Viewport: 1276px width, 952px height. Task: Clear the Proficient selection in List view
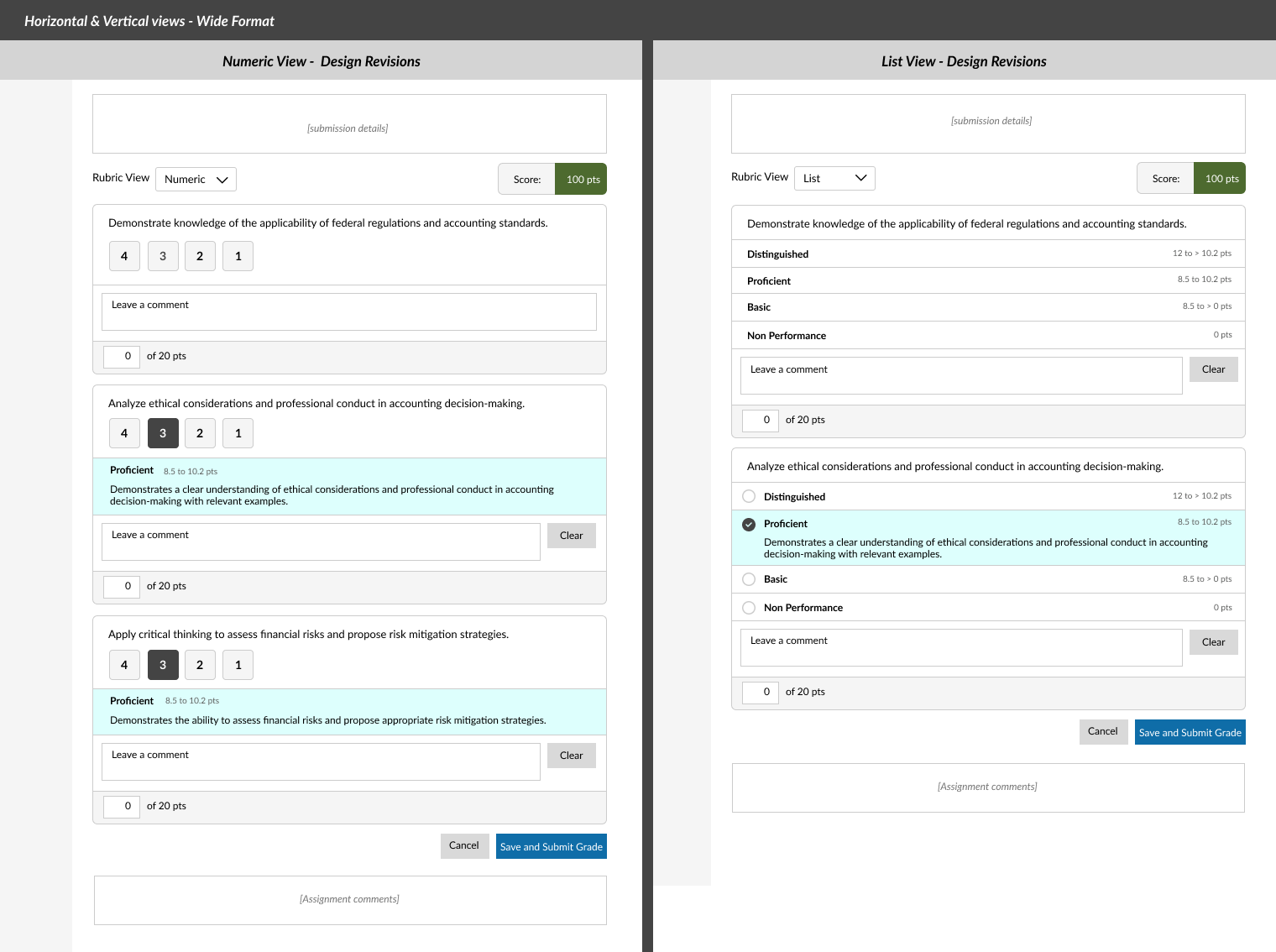pyautogui.click(x=1213, y=642)
